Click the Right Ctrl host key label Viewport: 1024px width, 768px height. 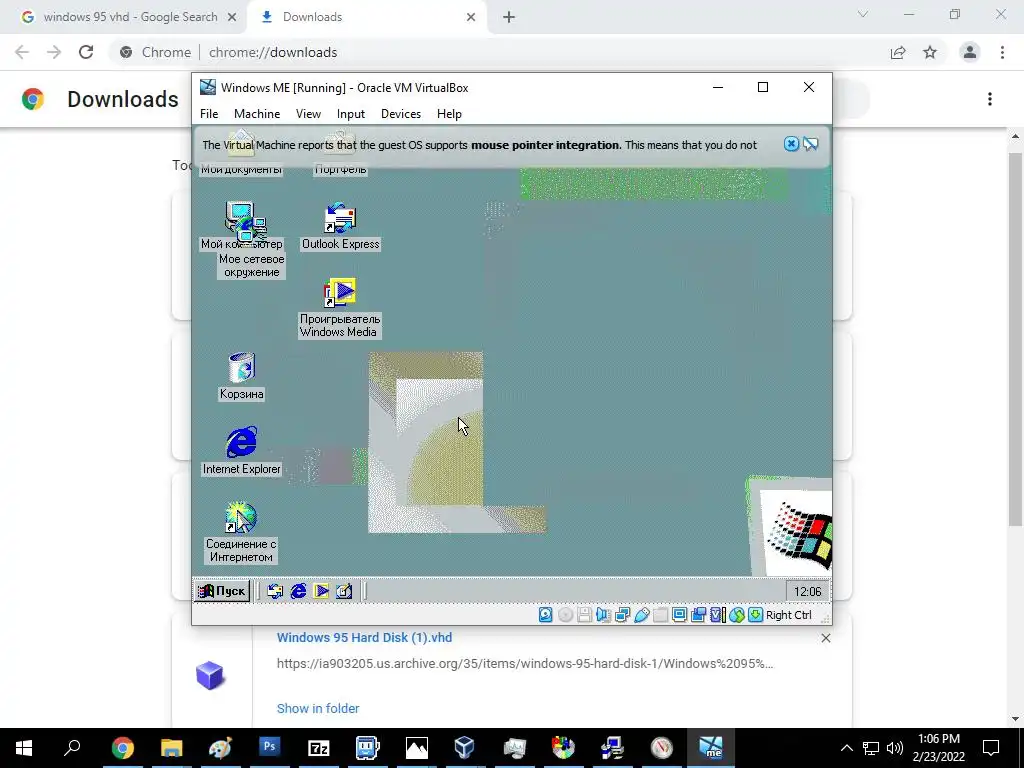[788, 615]
